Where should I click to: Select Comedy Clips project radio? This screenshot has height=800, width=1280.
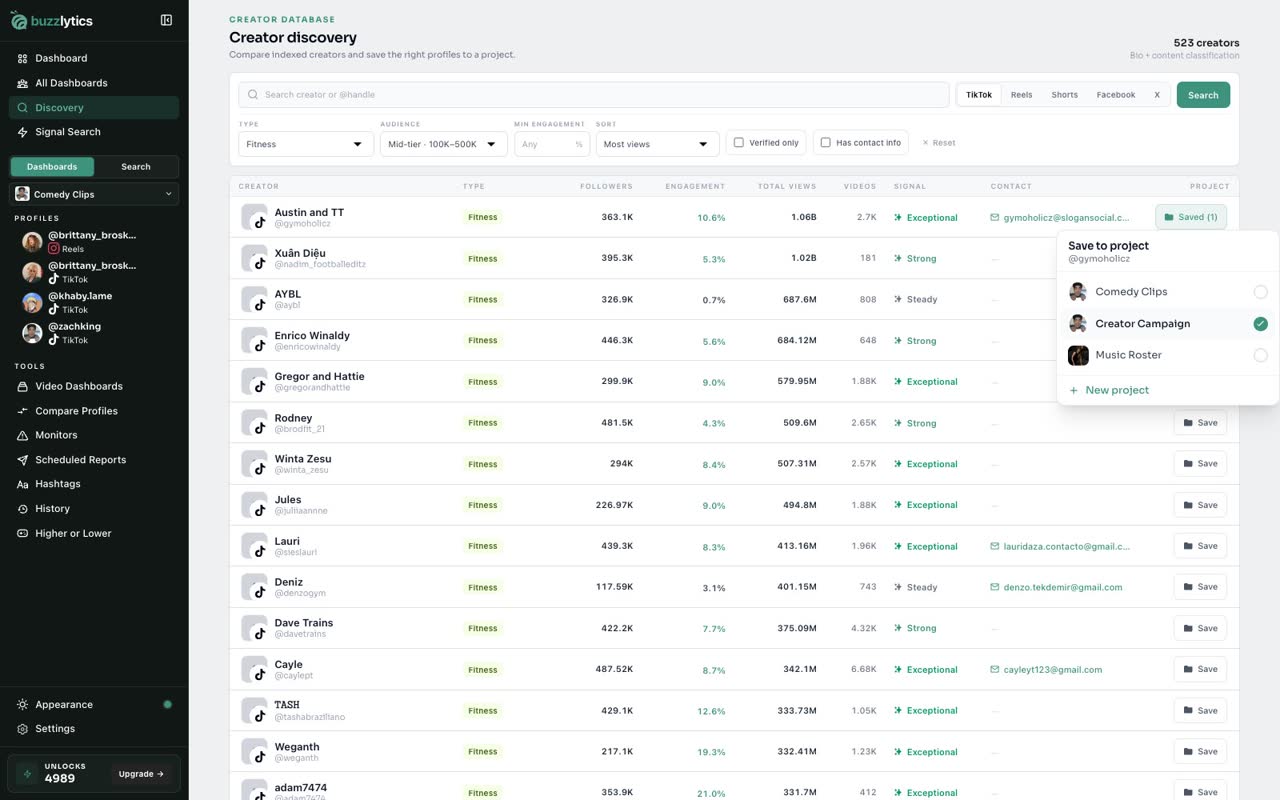1260,292
